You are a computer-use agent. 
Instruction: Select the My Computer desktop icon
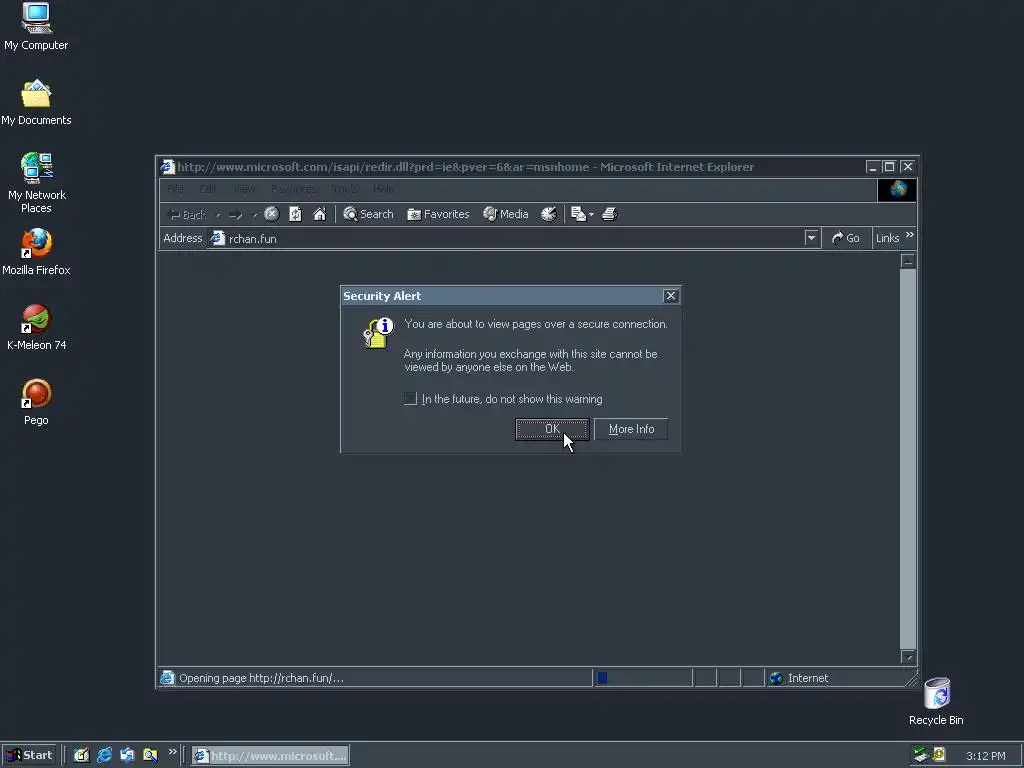(x=36, y=27)
